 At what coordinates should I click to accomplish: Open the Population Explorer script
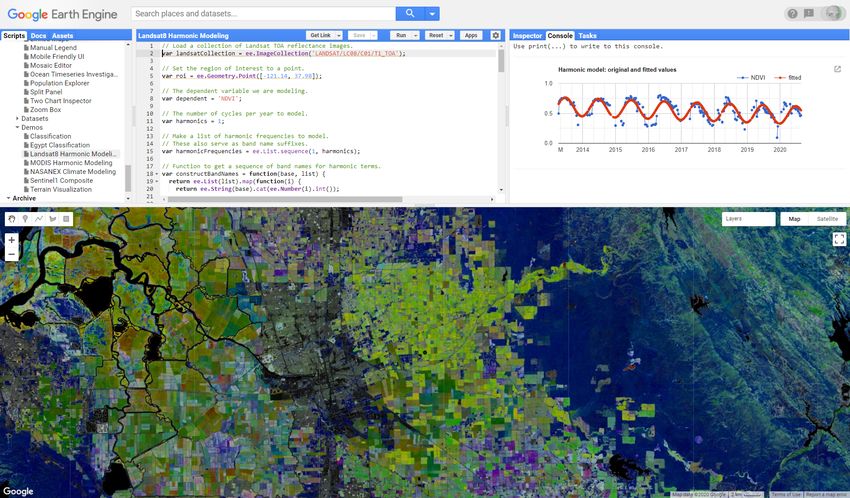pyautogui.click(x=59, y=83)
